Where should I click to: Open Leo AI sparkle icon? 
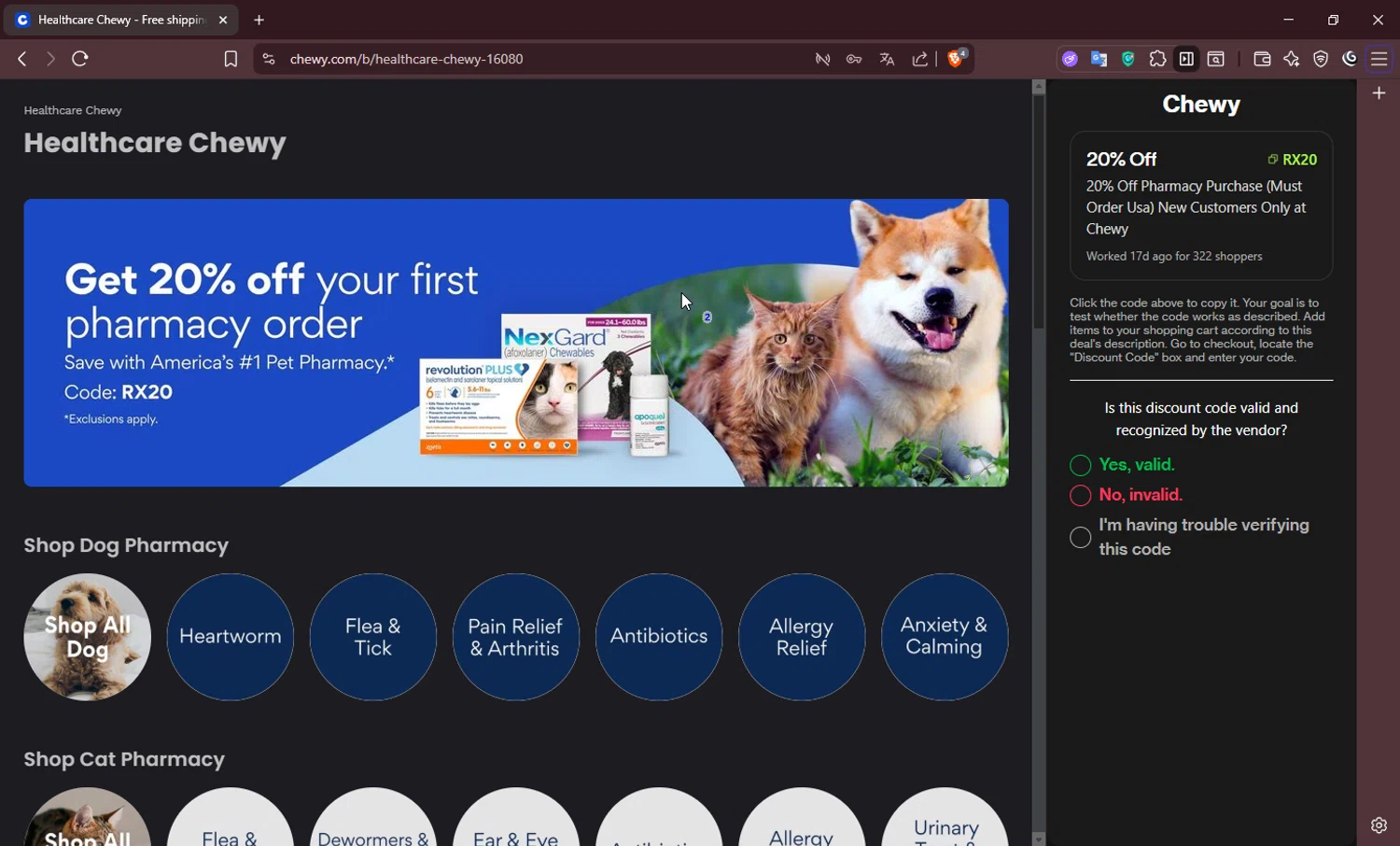pyautogui.click(x=1292, y=59)
